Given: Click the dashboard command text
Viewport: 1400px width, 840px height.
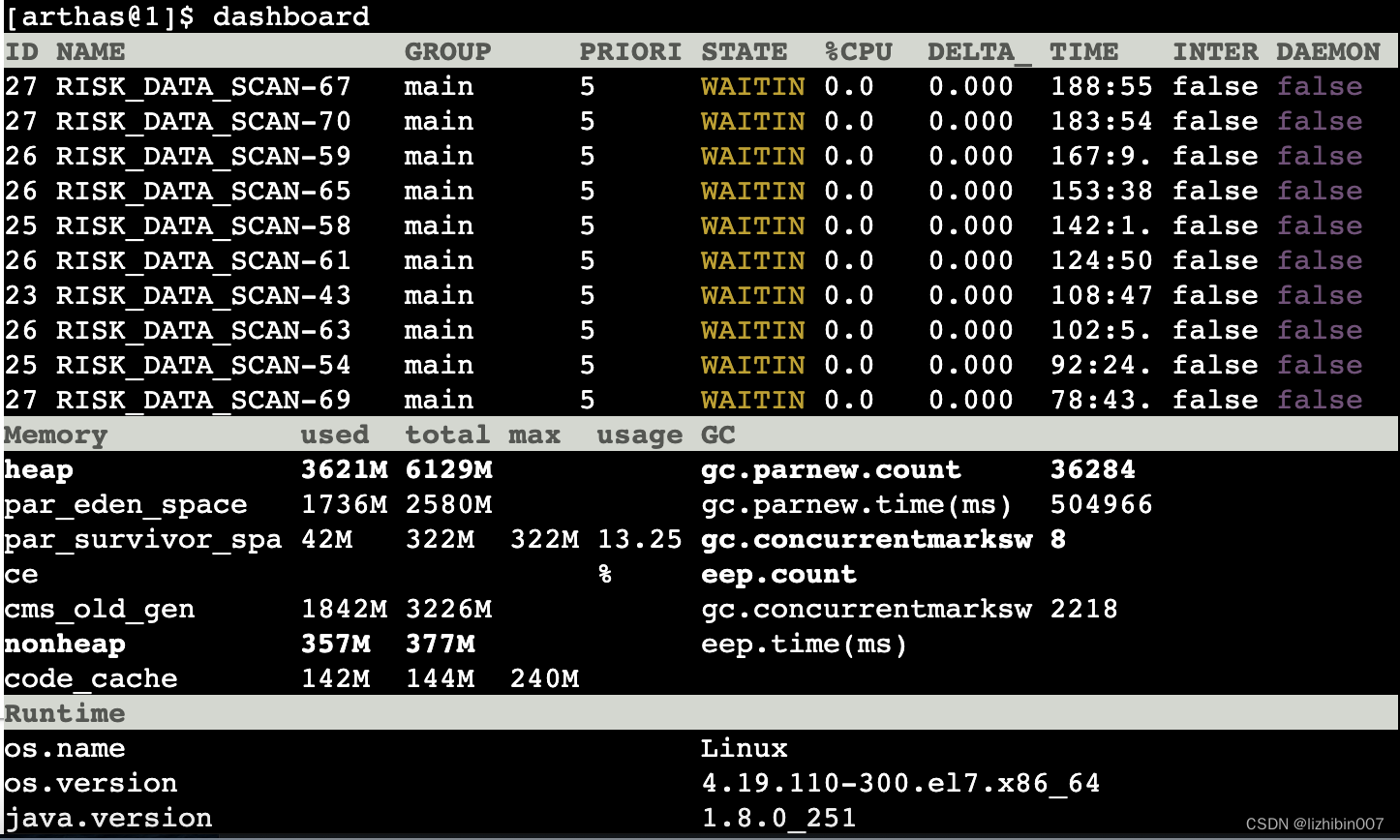Looking at the screenshot, I should (290, 16).
